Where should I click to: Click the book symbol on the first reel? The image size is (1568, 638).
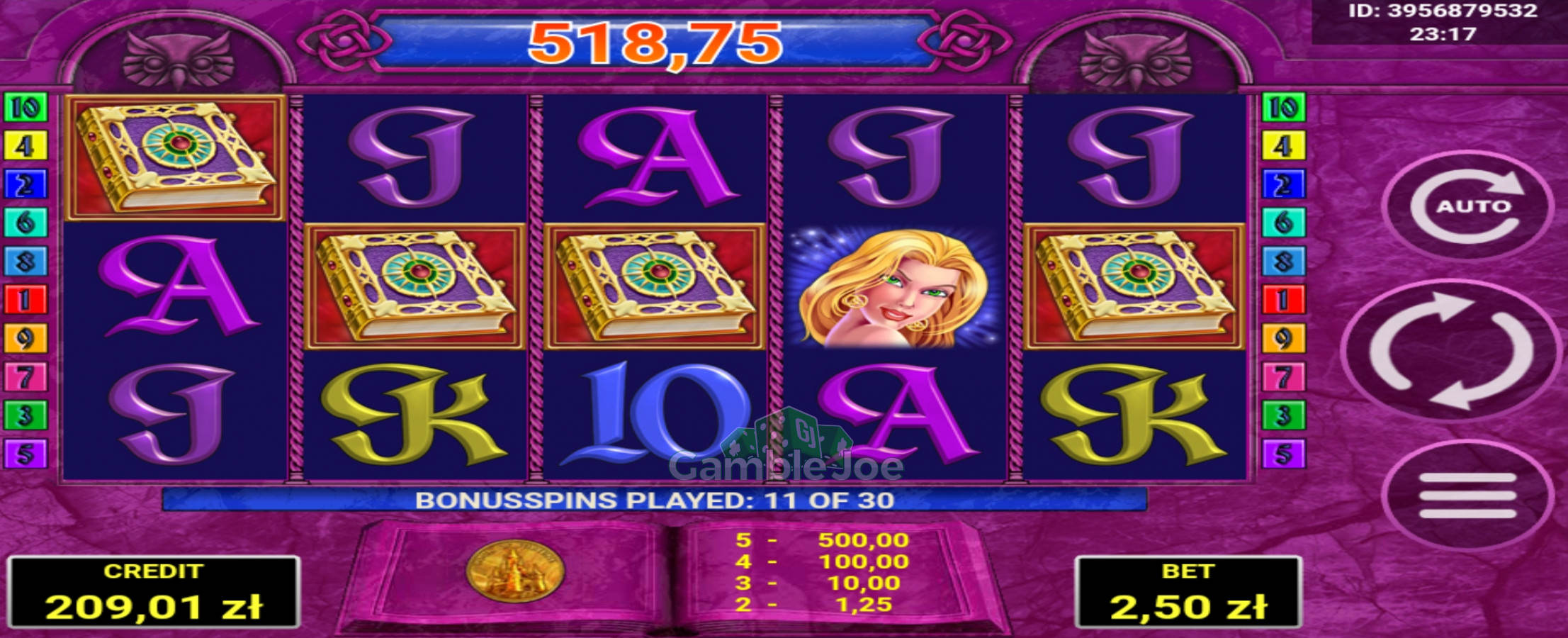coord(175,158)
